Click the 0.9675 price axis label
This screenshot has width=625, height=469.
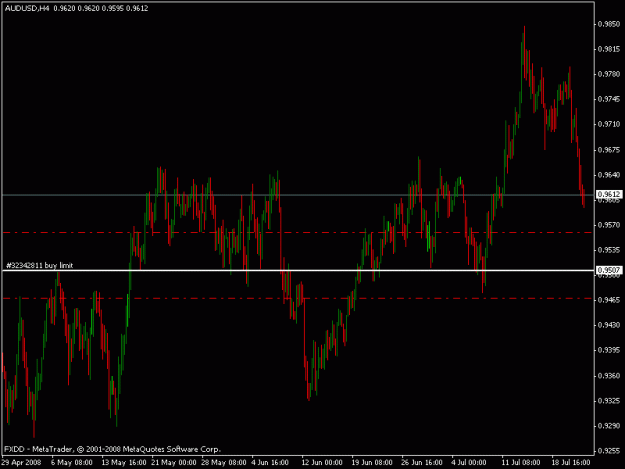(x=609, y=150)
